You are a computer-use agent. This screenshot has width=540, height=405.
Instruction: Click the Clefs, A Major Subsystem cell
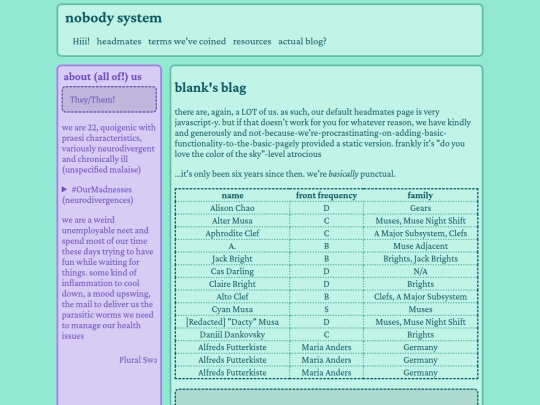coord(420,297)
